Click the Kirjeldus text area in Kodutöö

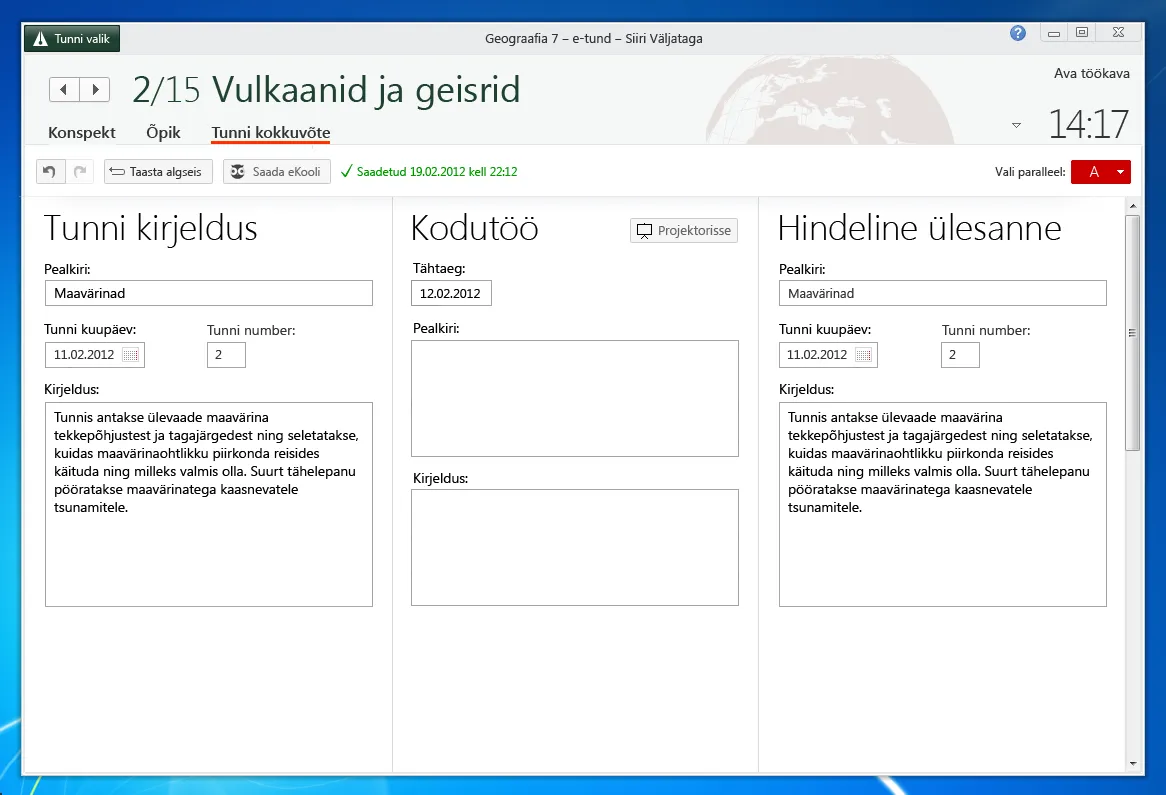pyautogui.click(x=575, y=547)
